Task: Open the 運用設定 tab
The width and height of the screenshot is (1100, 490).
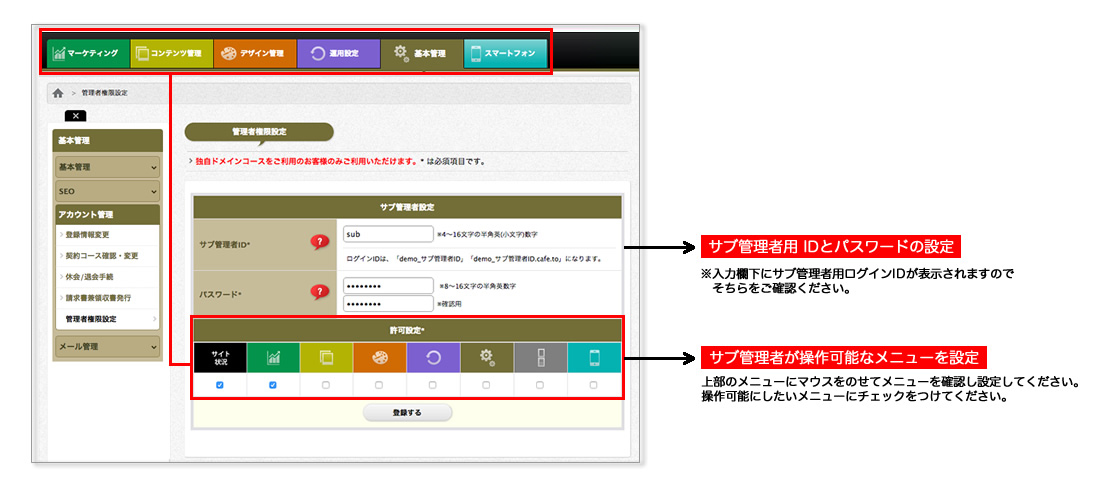Action: tap(338, 53)
